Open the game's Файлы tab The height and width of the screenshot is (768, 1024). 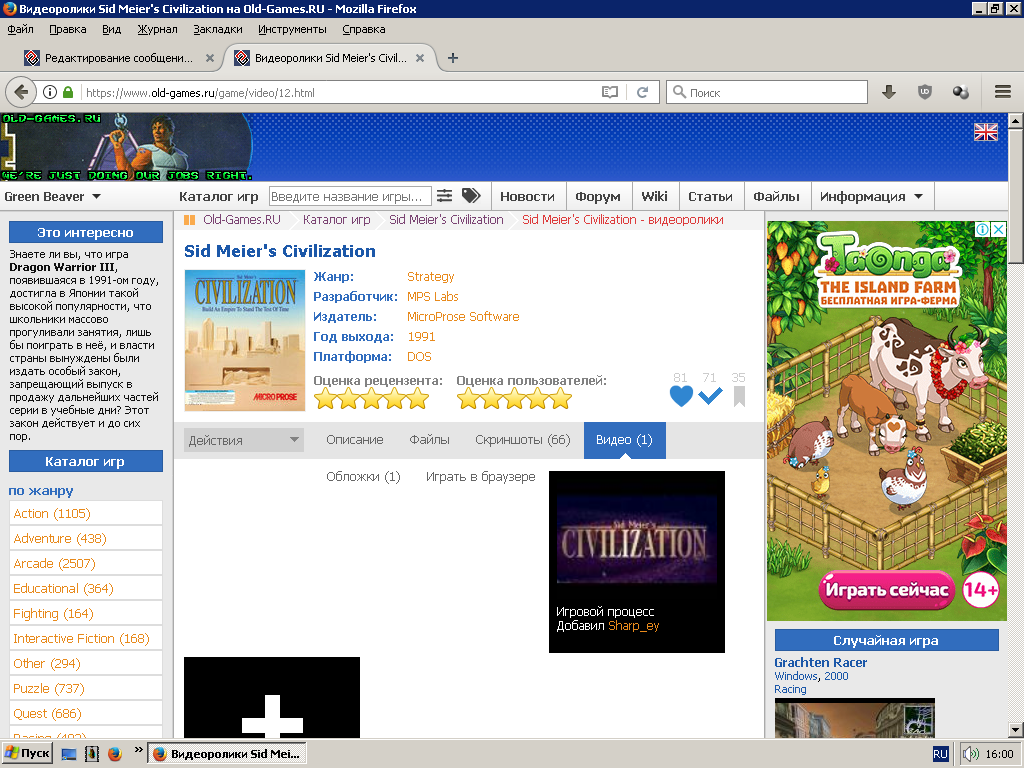point(429,440)
